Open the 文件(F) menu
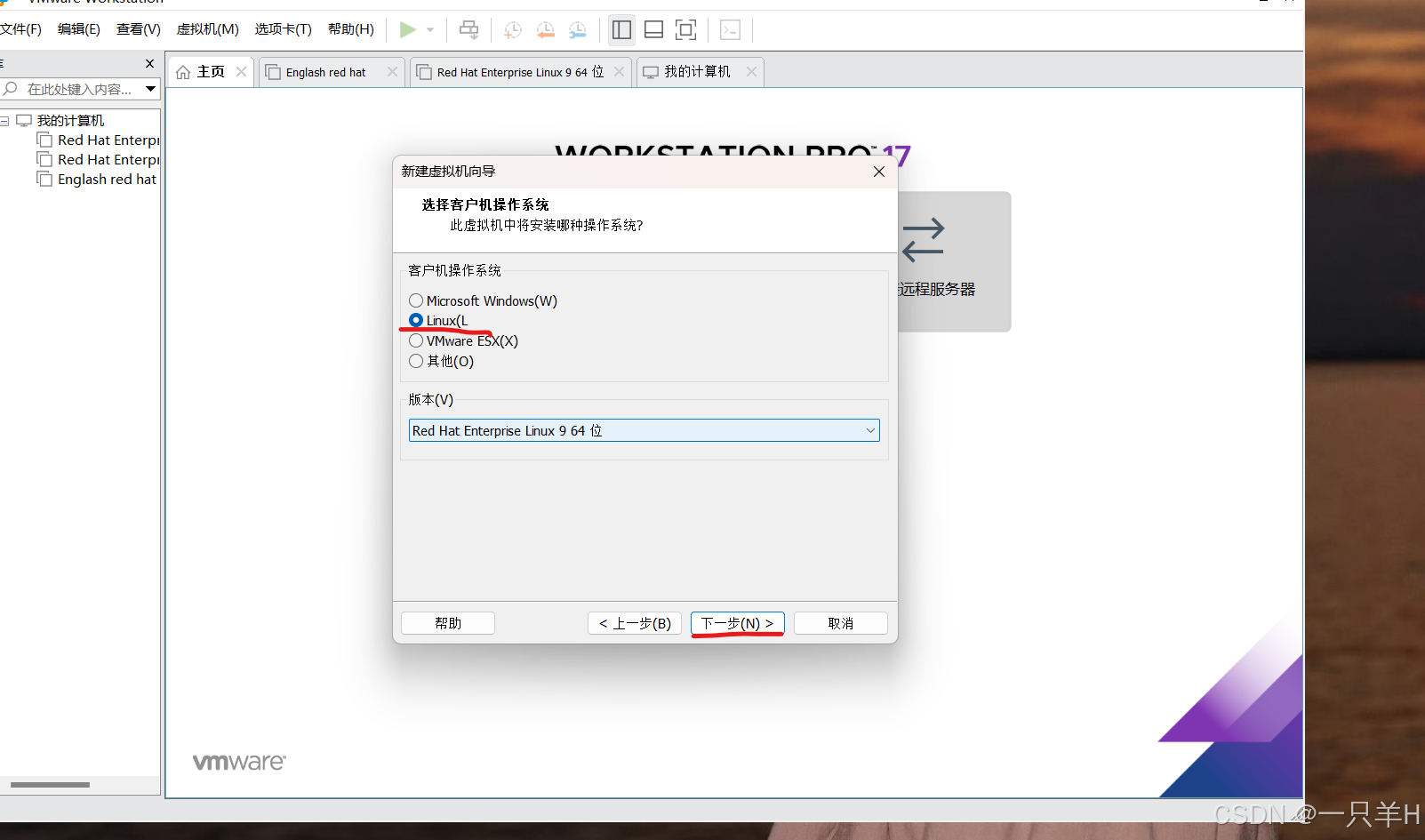Screen dimensions: 1425x840 tap(20, 29)
